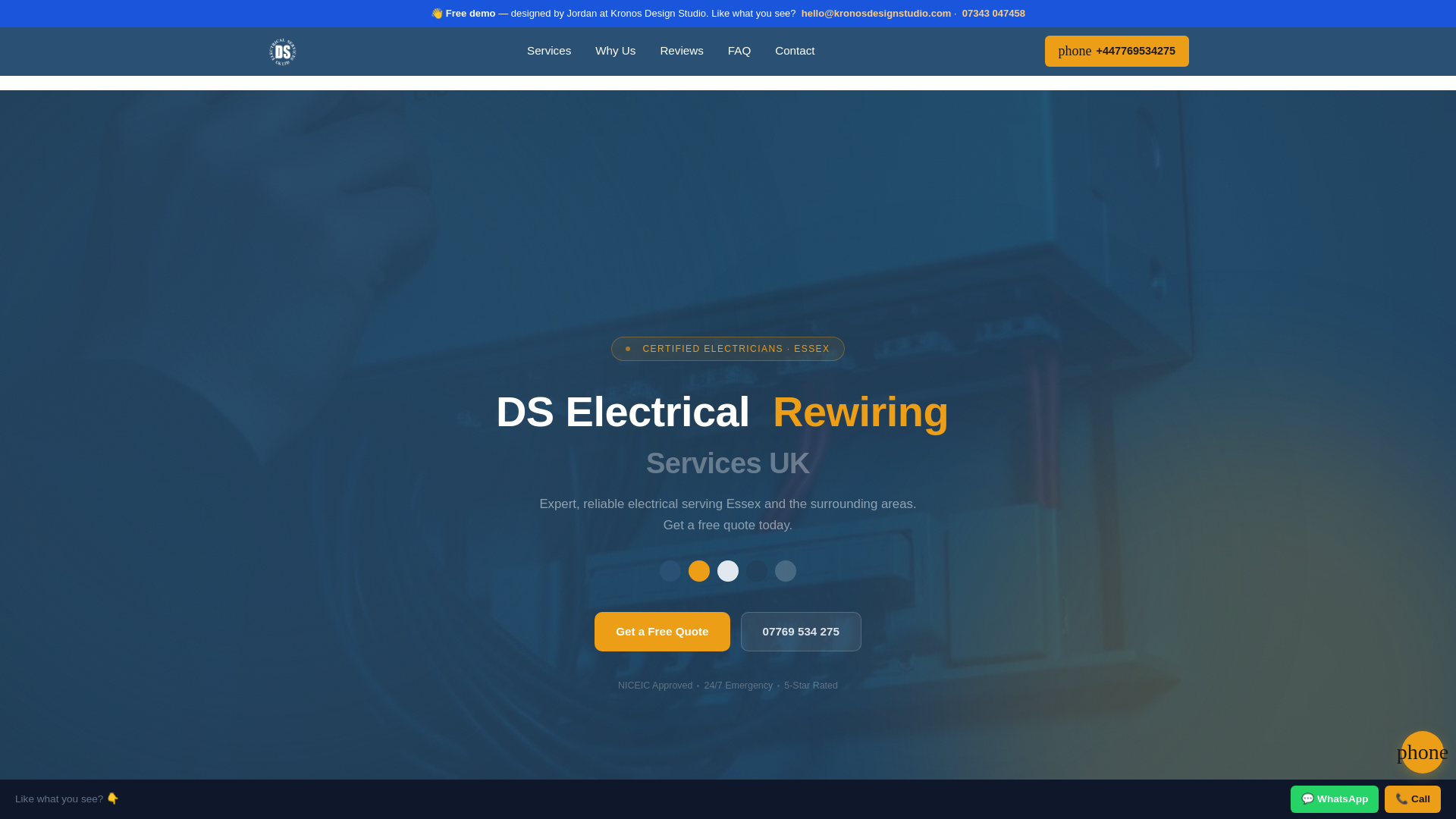This screenshot has height=819, width=1456.
Task: Click the orange 'Rewiring' headline word
Action: click(x=861, y=412)
